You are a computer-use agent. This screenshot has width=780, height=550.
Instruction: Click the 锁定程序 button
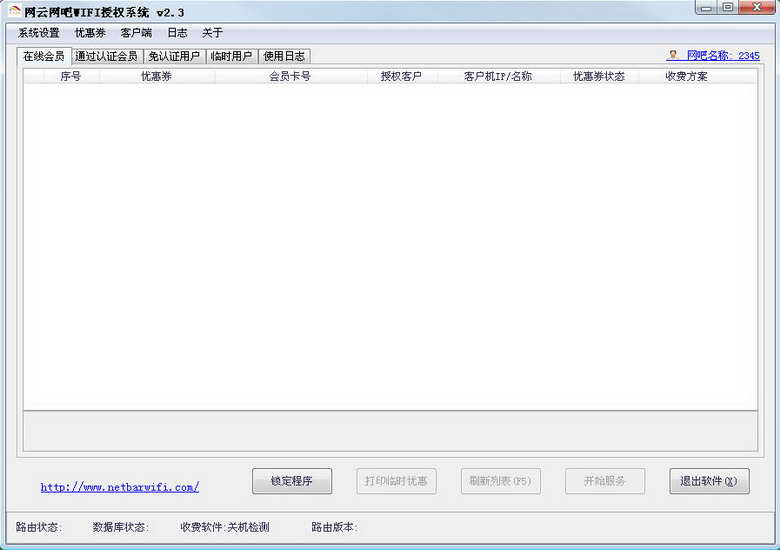click(292, 481)
